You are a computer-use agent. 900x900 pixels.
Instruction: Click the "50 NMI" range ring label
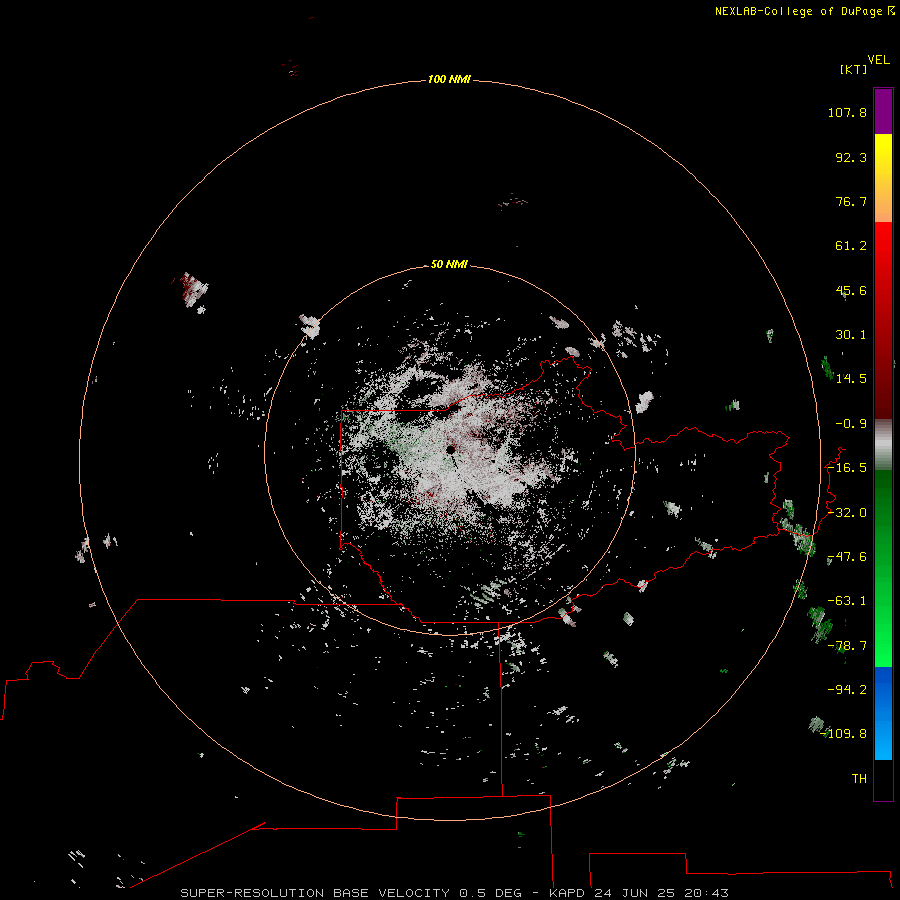pos(449,264)
